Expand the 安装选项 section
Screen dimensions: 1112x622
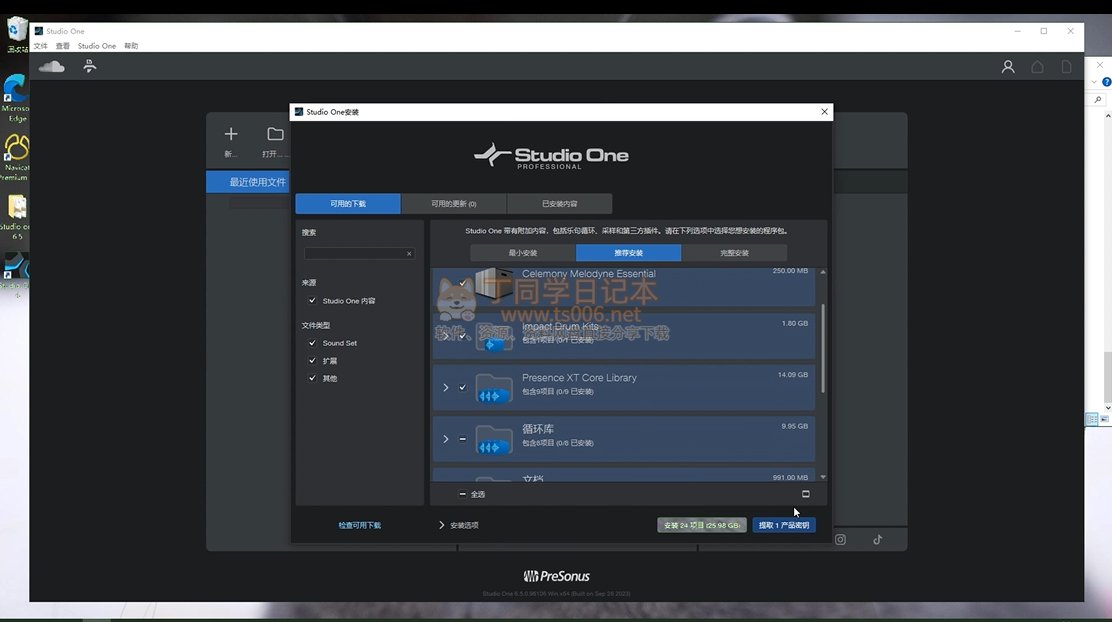pyautogui.click(x=442, y=525)
